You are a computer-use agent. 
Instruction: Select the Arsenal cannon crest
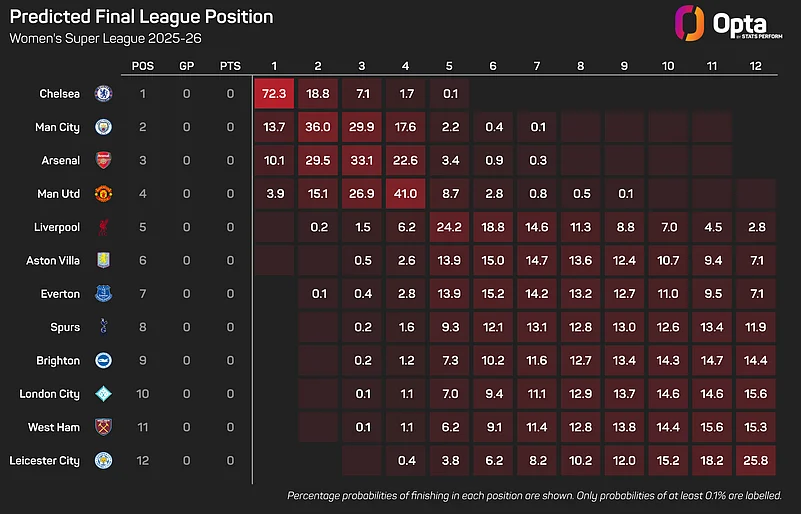coord(104,160)
